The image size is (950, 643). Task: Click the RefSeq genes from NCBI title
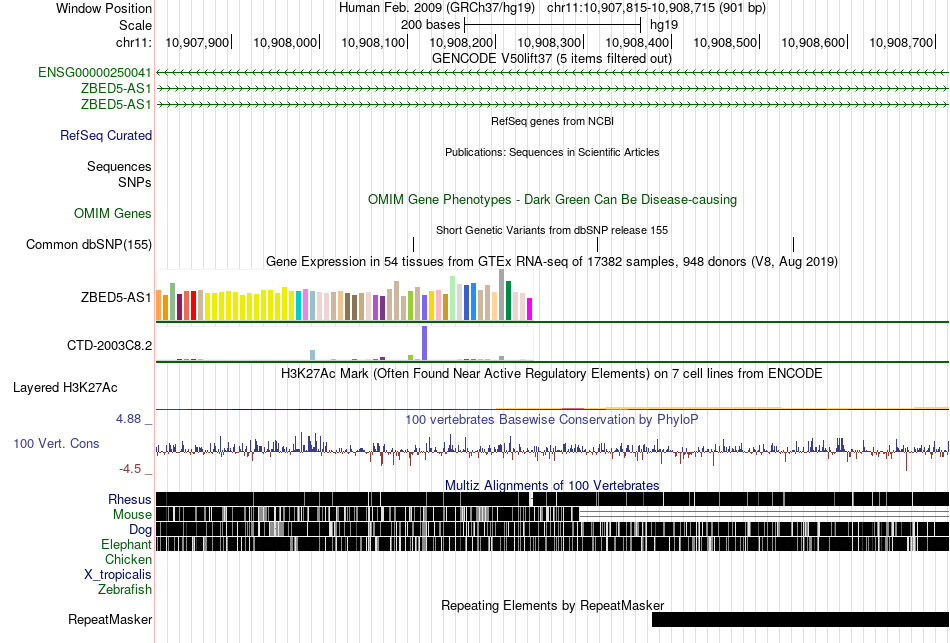pyautogui.click(x=553, y=121)
